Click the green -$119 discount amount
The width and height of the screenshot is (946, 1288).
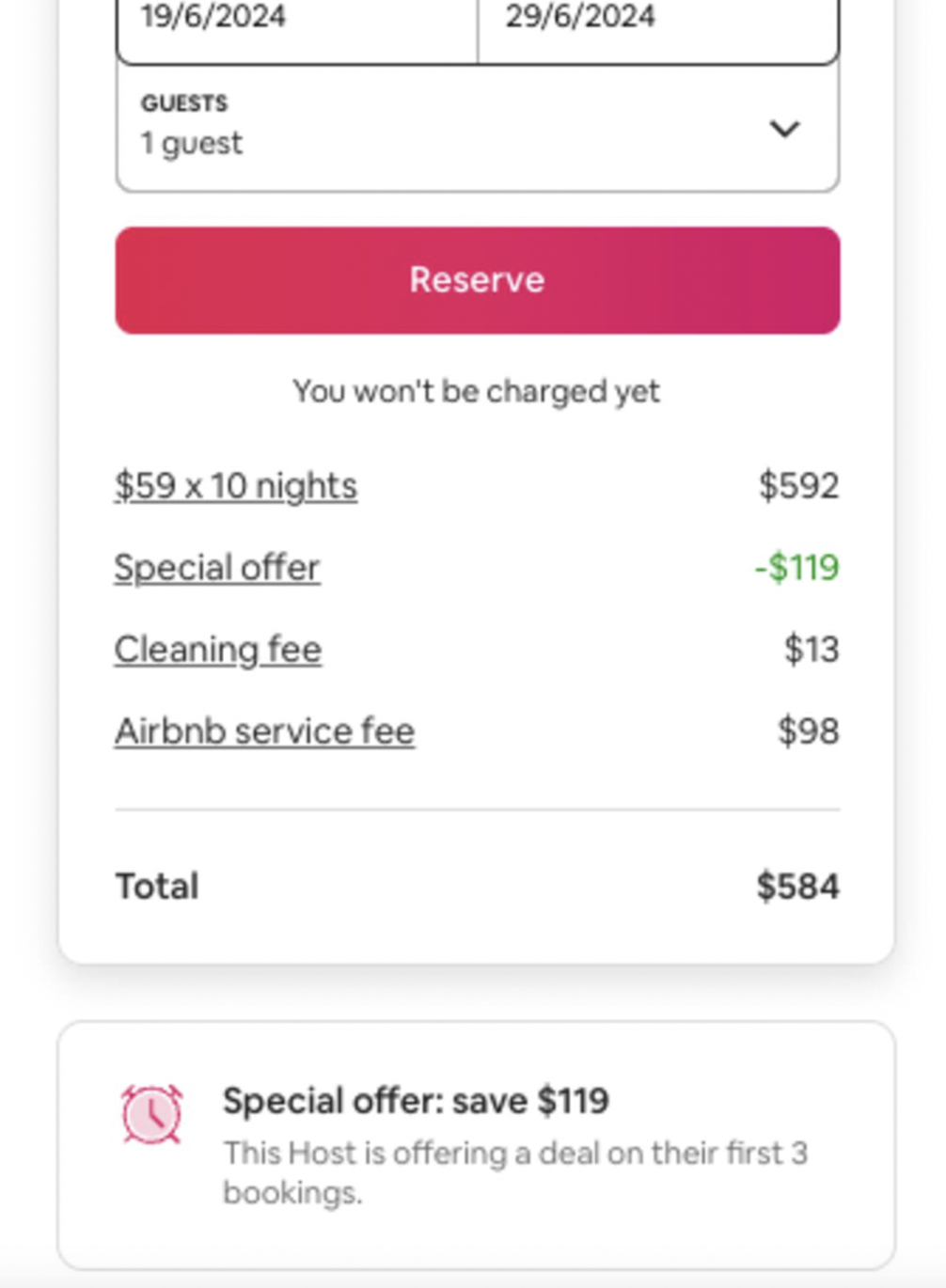[796, 568]
